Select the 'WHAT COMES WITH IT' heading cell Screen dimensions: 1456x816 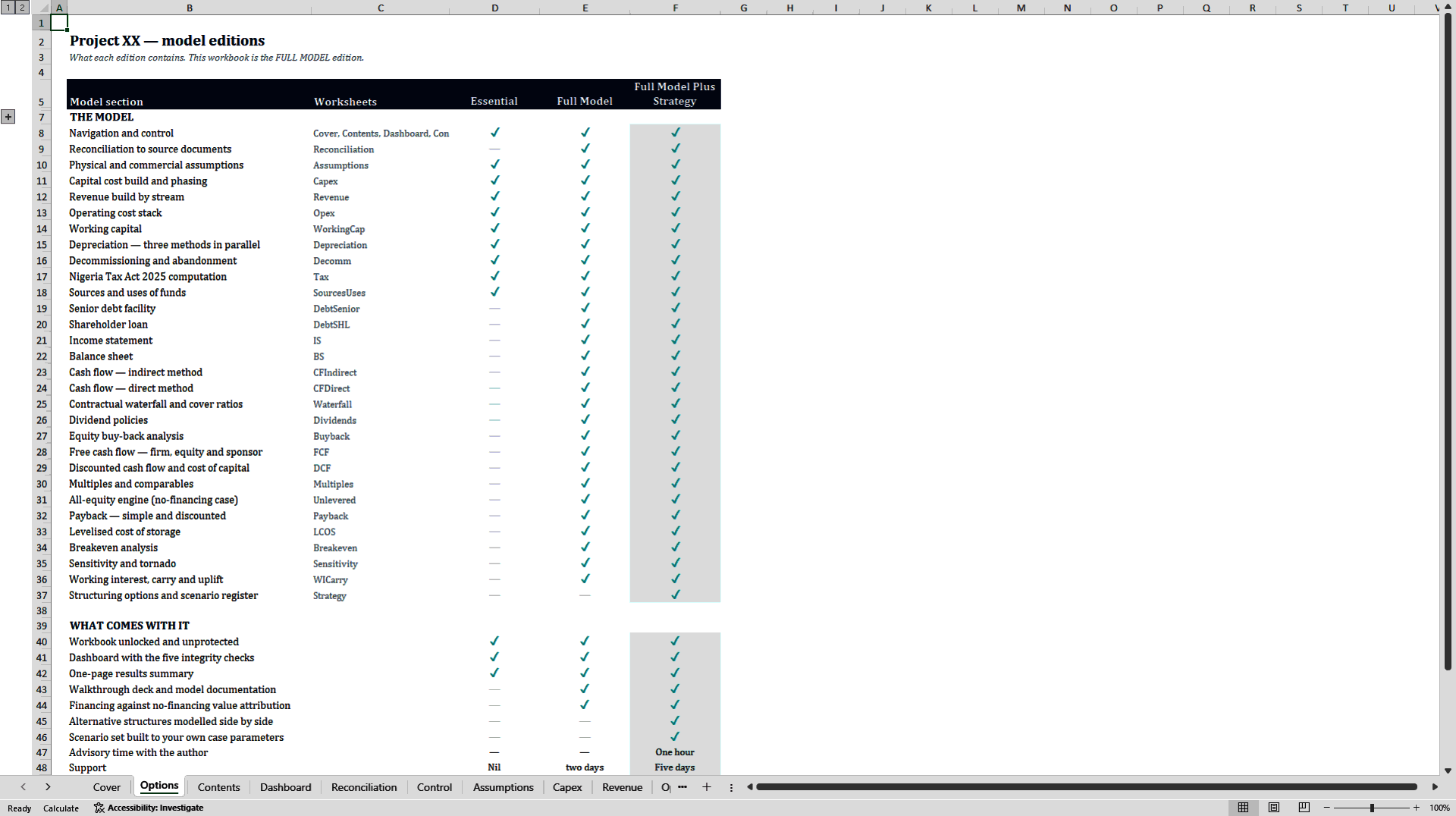(189, 626)
